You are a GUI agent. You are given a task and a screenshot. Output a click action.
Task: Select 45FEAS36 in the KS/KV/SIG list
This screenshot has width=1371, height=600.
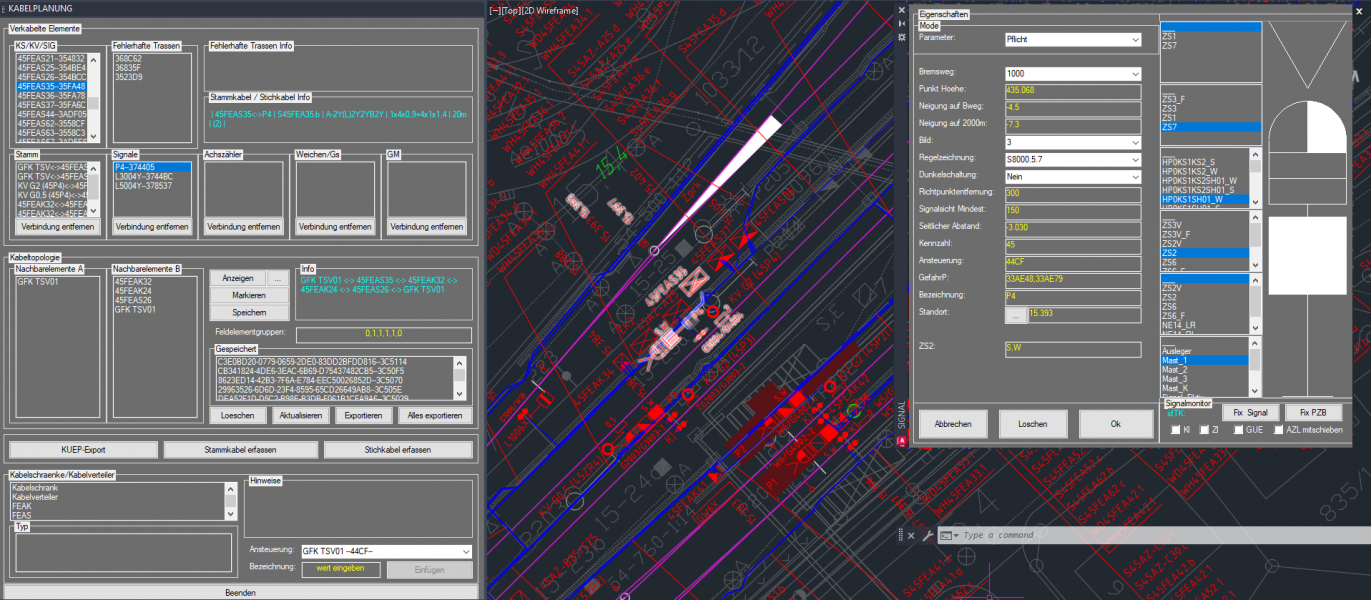pos(51,96)
